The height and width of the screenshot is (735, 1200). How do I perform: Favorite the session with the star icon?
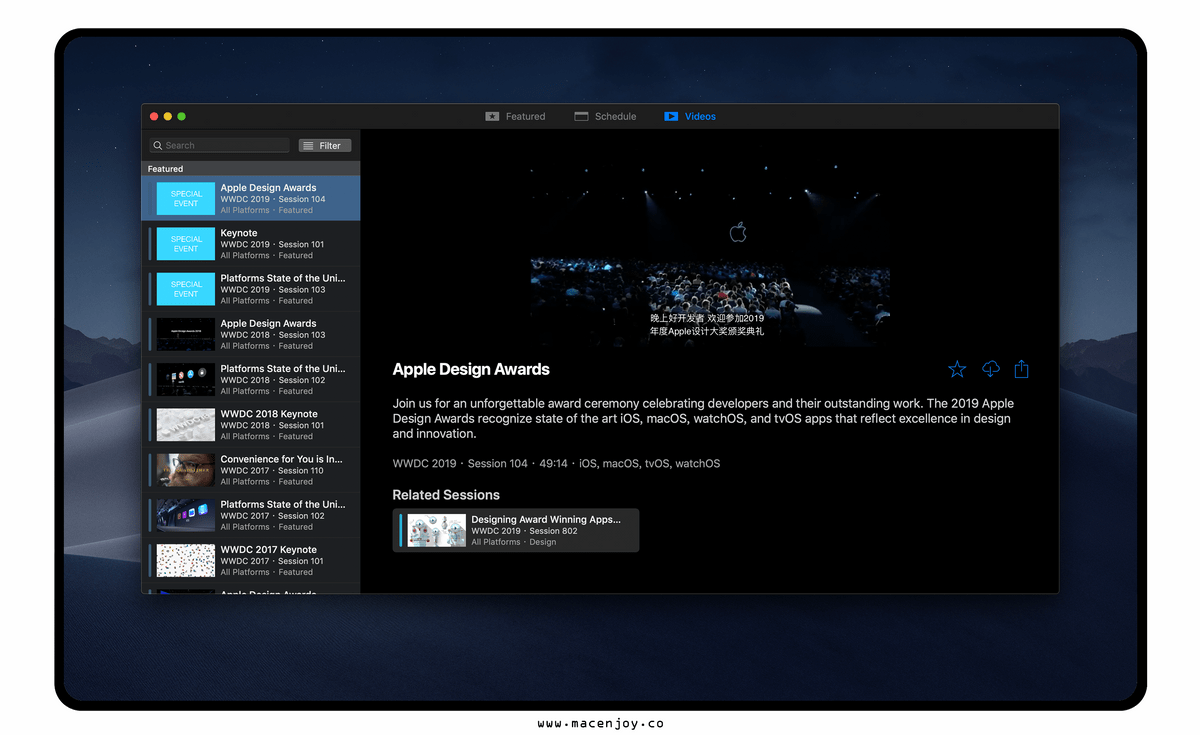point(957,369)
